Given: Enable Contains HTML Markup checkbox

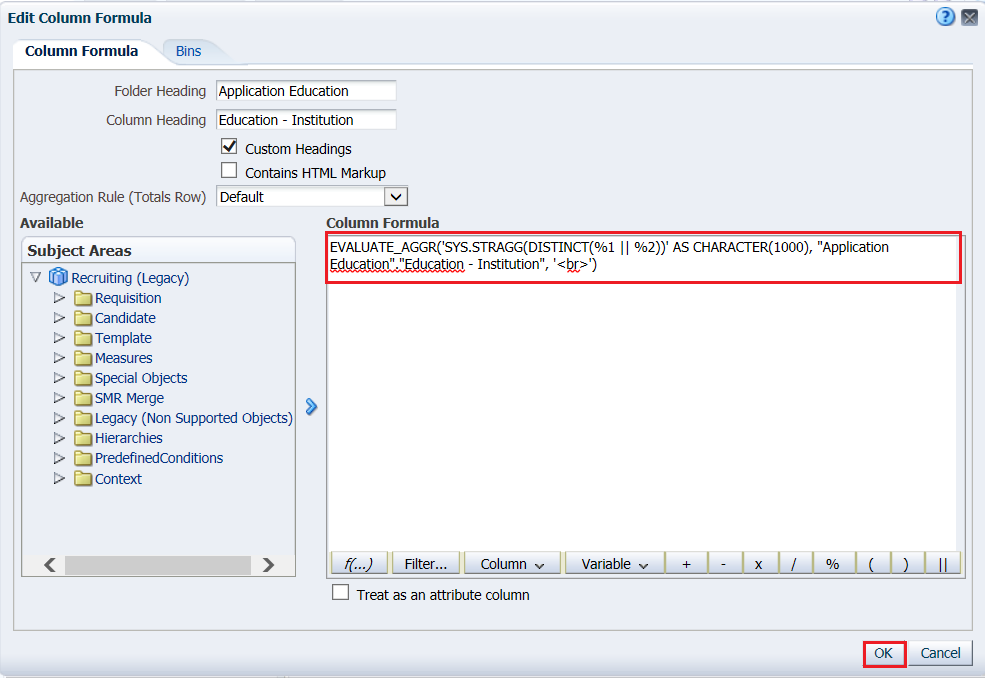Looking at the screenshot, I should pyautogui.click(x=229, y=171).
